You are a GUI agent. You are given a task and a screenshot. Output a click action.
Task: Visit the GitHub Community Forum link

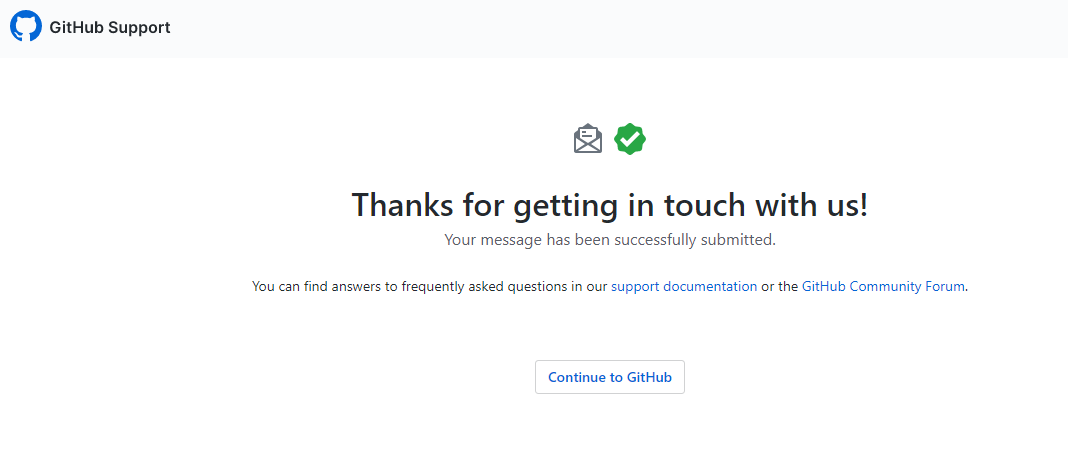883,286
